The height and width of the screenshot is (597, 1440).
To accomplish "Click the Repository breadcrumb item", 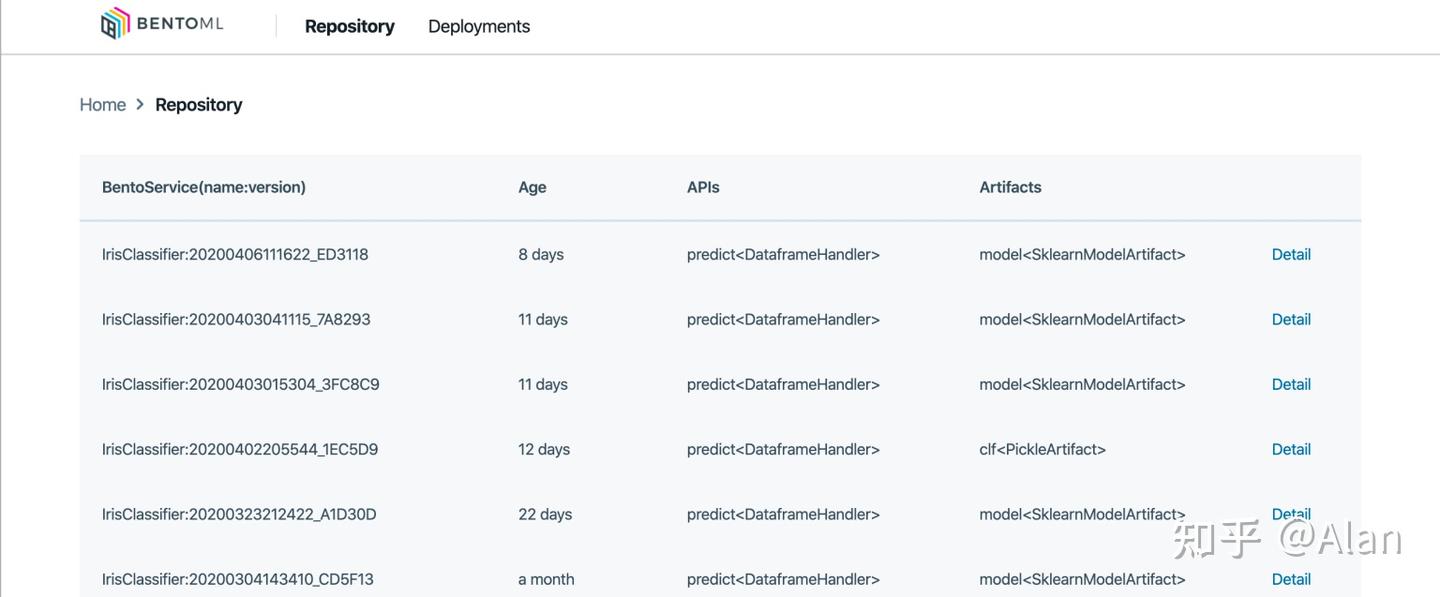I will 198,105.
